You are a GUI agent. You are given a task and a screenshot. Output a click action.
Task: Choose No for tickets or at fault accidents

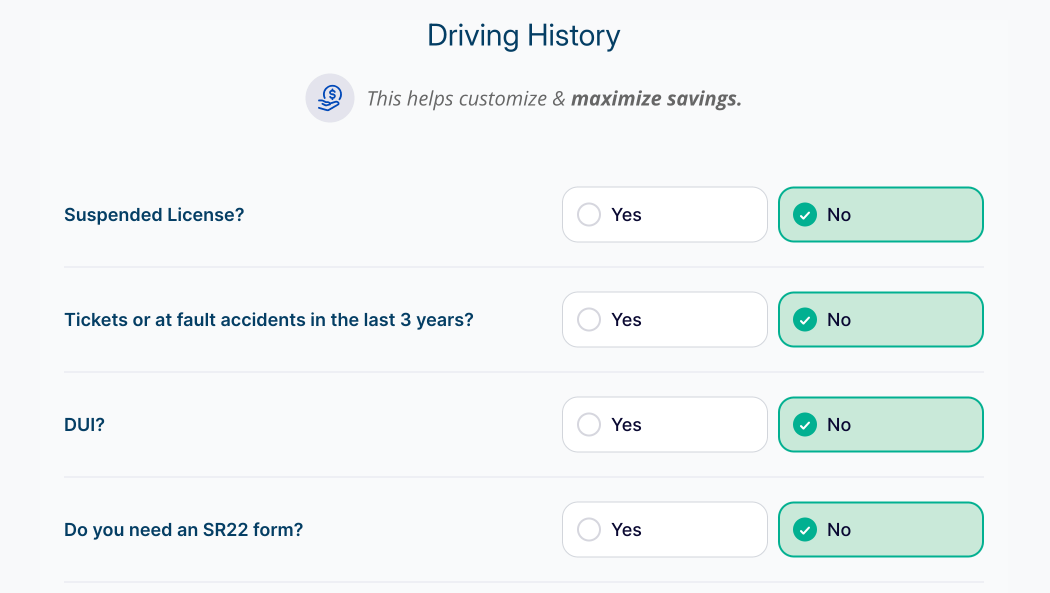(880, 320)
